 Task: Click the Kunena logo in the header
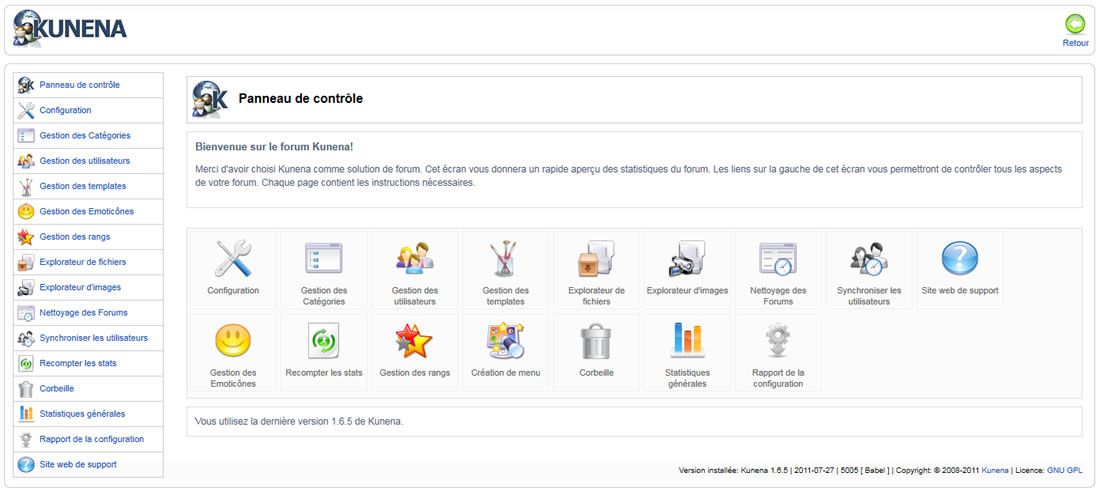coord(70,29)
